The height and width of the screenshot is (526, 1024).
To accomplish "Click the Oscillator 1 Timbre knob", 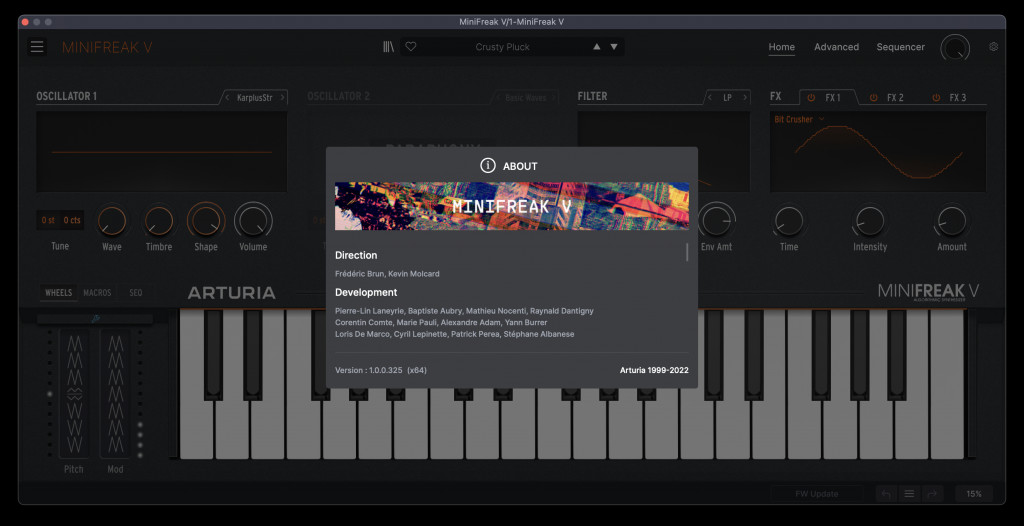I will point(159,221).
